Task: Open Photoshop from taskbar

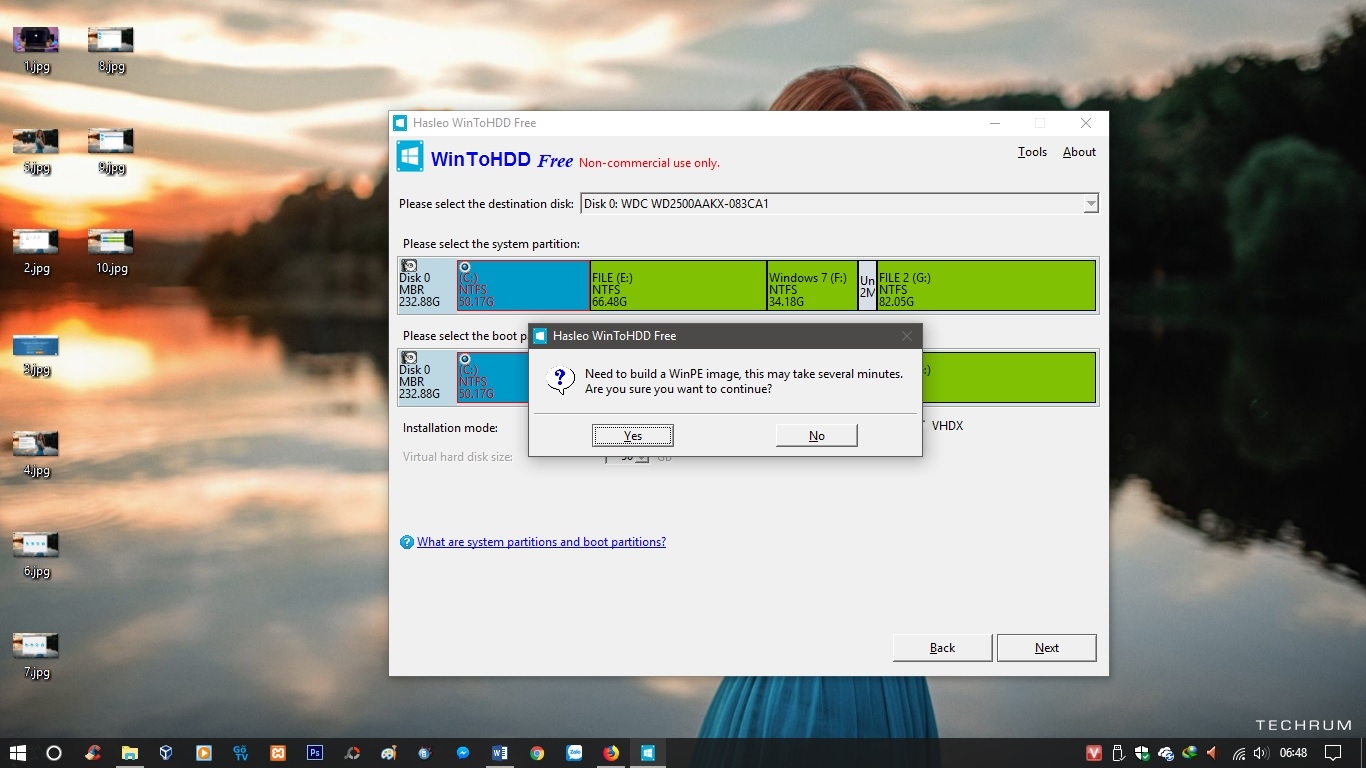Action: (315, 753)
